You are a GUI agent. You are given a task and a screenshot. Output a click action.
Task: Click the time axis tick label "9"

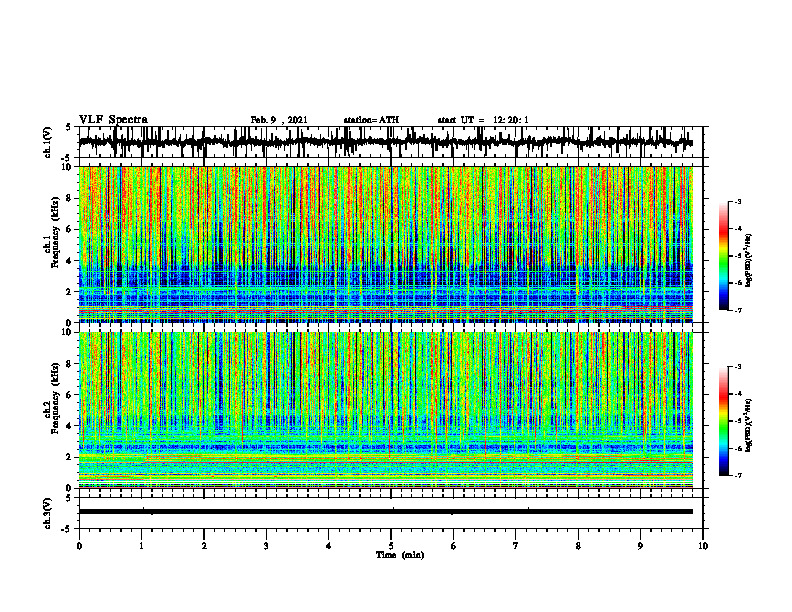[640, 546]
